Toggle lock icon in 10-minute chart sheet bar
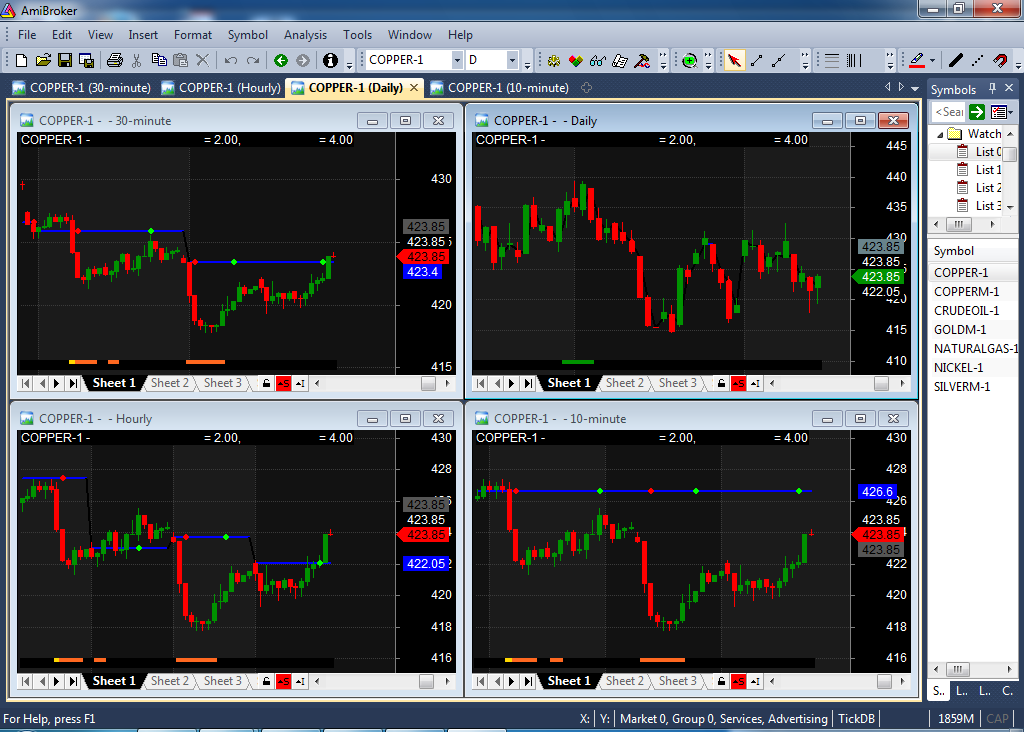This screenshot has width=1030, height=732. pos(721,681)
